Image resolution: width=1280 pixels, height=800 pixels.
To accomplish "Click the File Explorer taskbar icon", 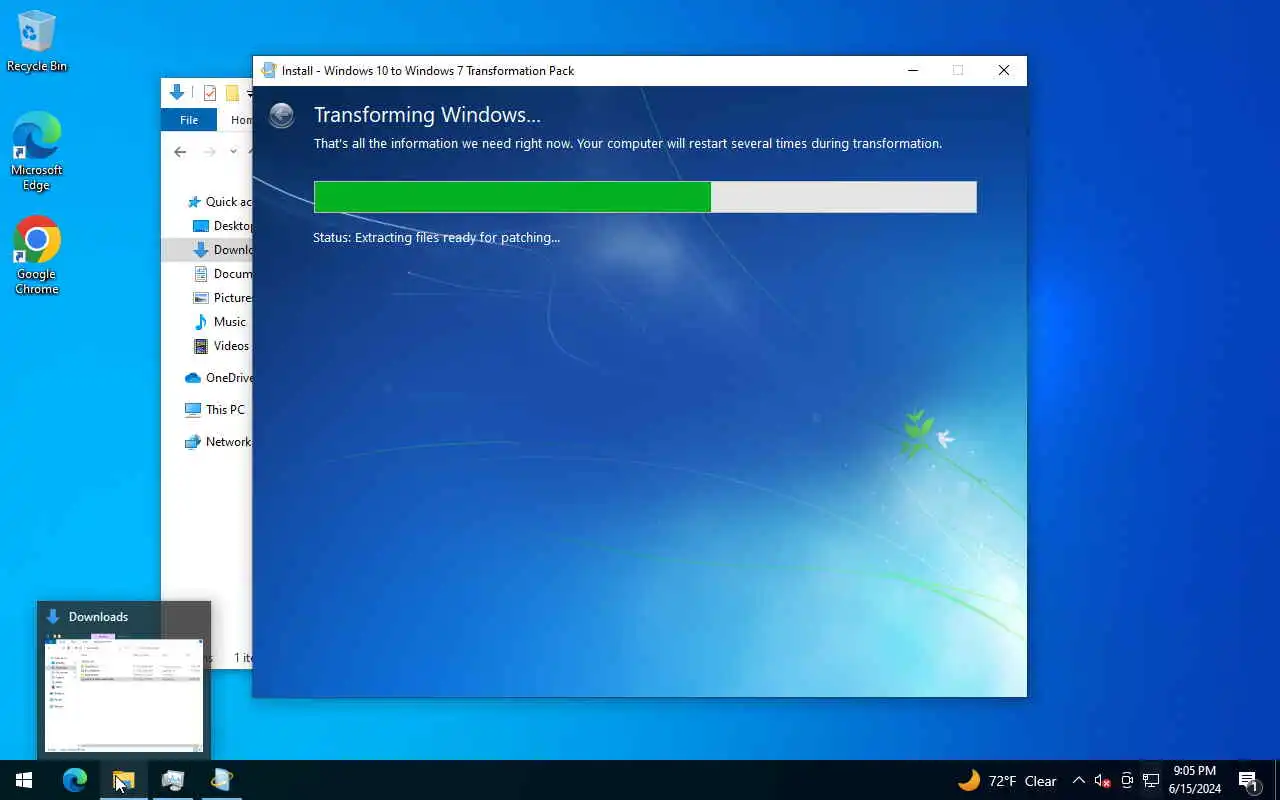I will coord(124,780).
